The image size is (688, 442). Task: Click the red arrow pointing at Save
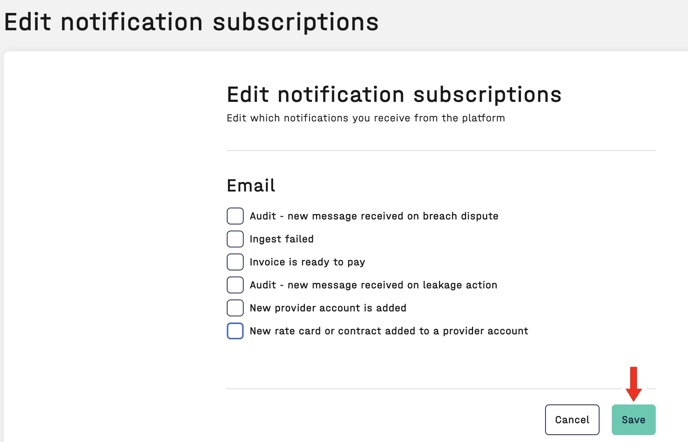click(x=633, y=384)
